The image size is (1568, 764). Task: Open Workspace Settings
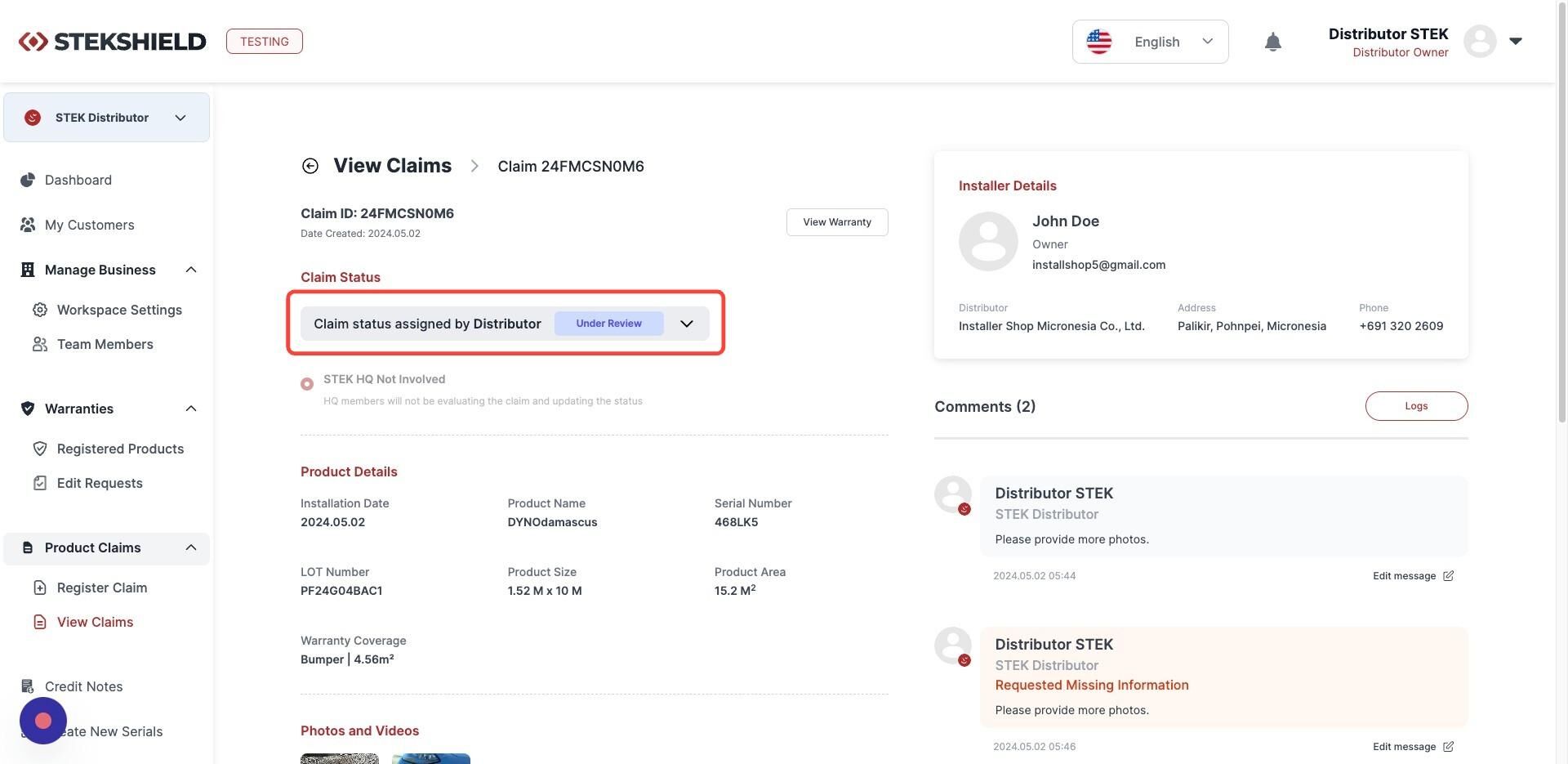tap(119, 310)
